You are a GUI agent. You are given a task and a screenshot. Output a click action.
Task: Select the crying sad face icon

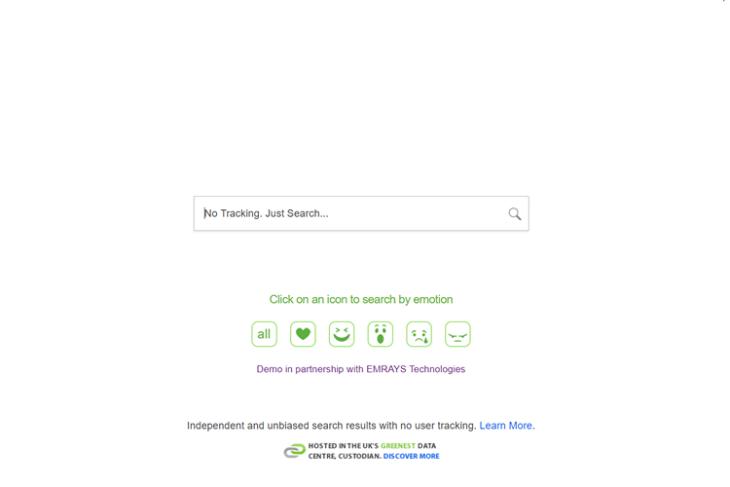pos(419,334)
